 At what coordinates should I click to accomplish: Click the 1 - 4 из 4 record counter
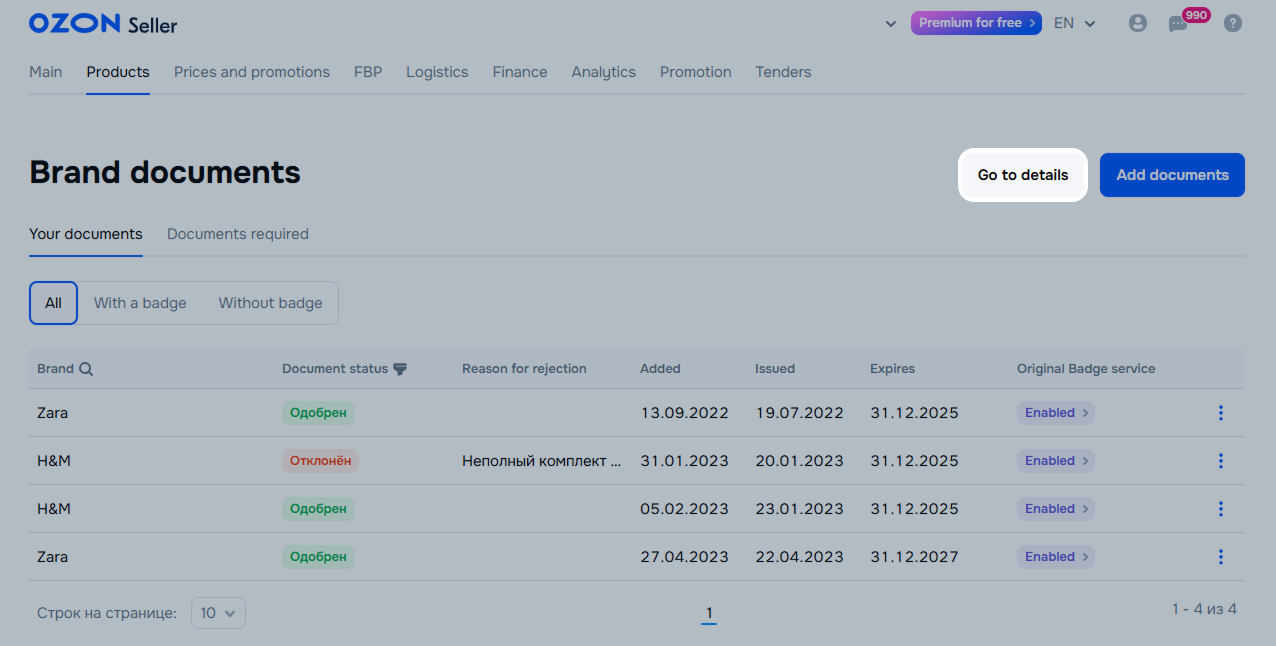[x=1205, y=609]
